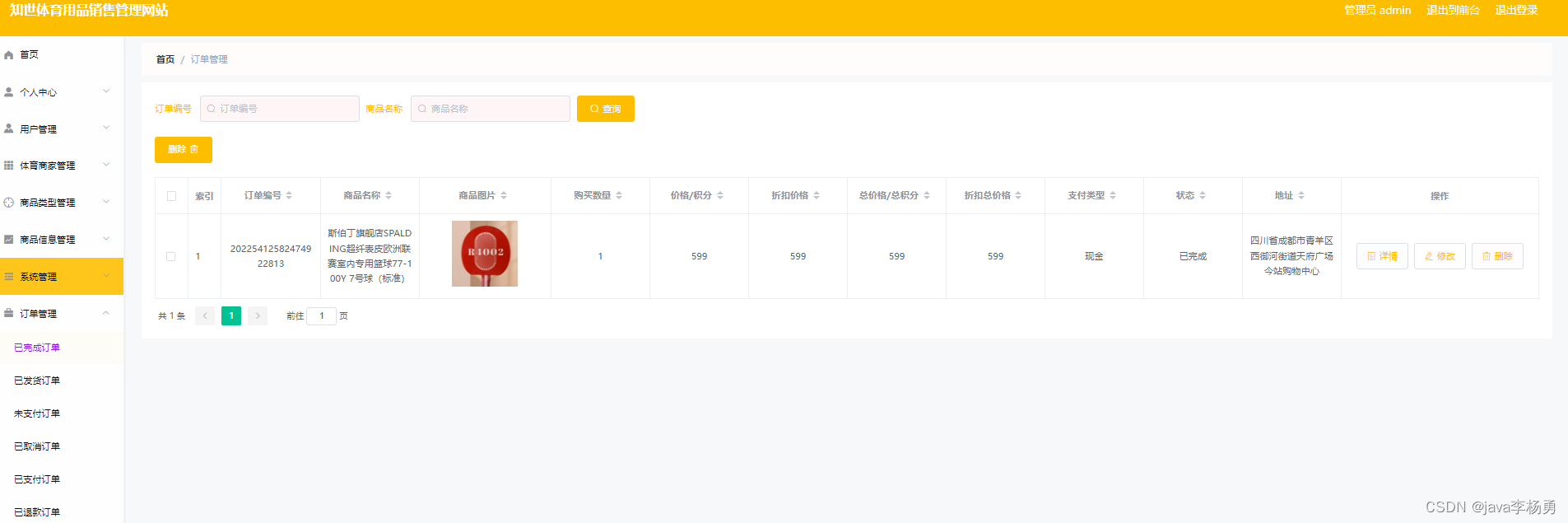Click the 商品名称 search input field
The image size is (1568, 523).
(x=491, y=109)
